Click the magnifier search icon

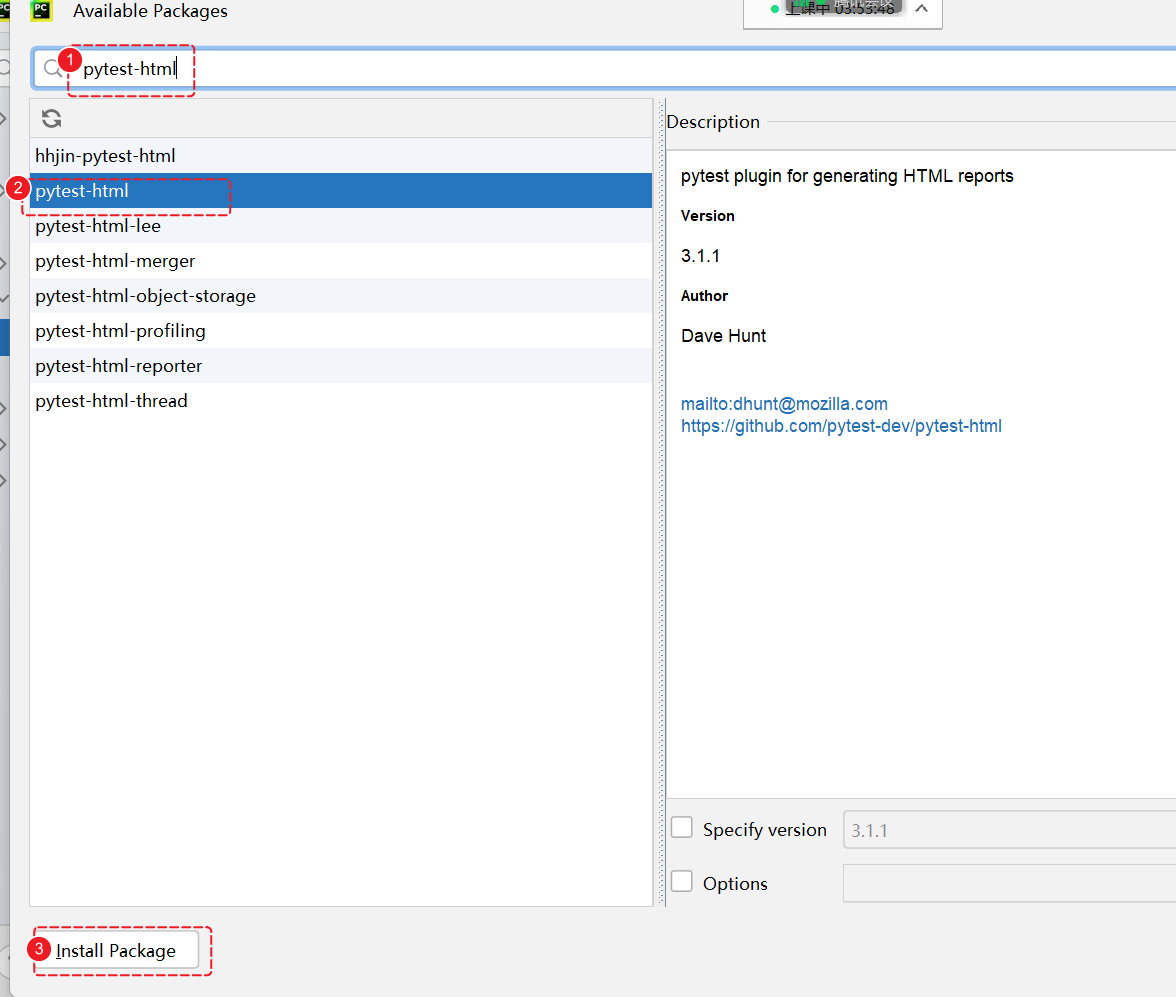[52, 69]
